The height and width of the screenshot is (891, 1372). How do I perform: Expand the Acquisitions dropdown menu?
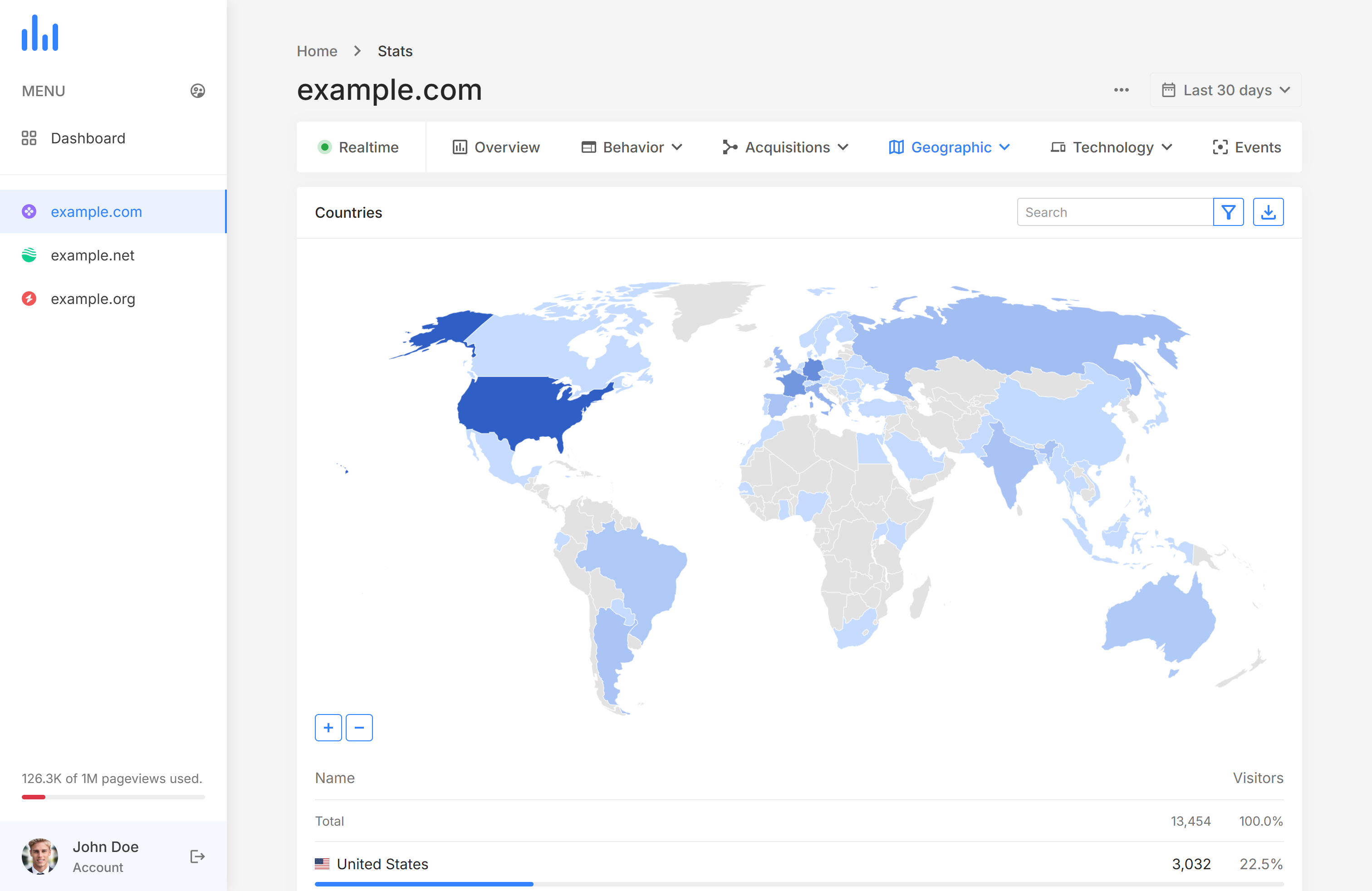pyautogui.click(x=785, y=147)
